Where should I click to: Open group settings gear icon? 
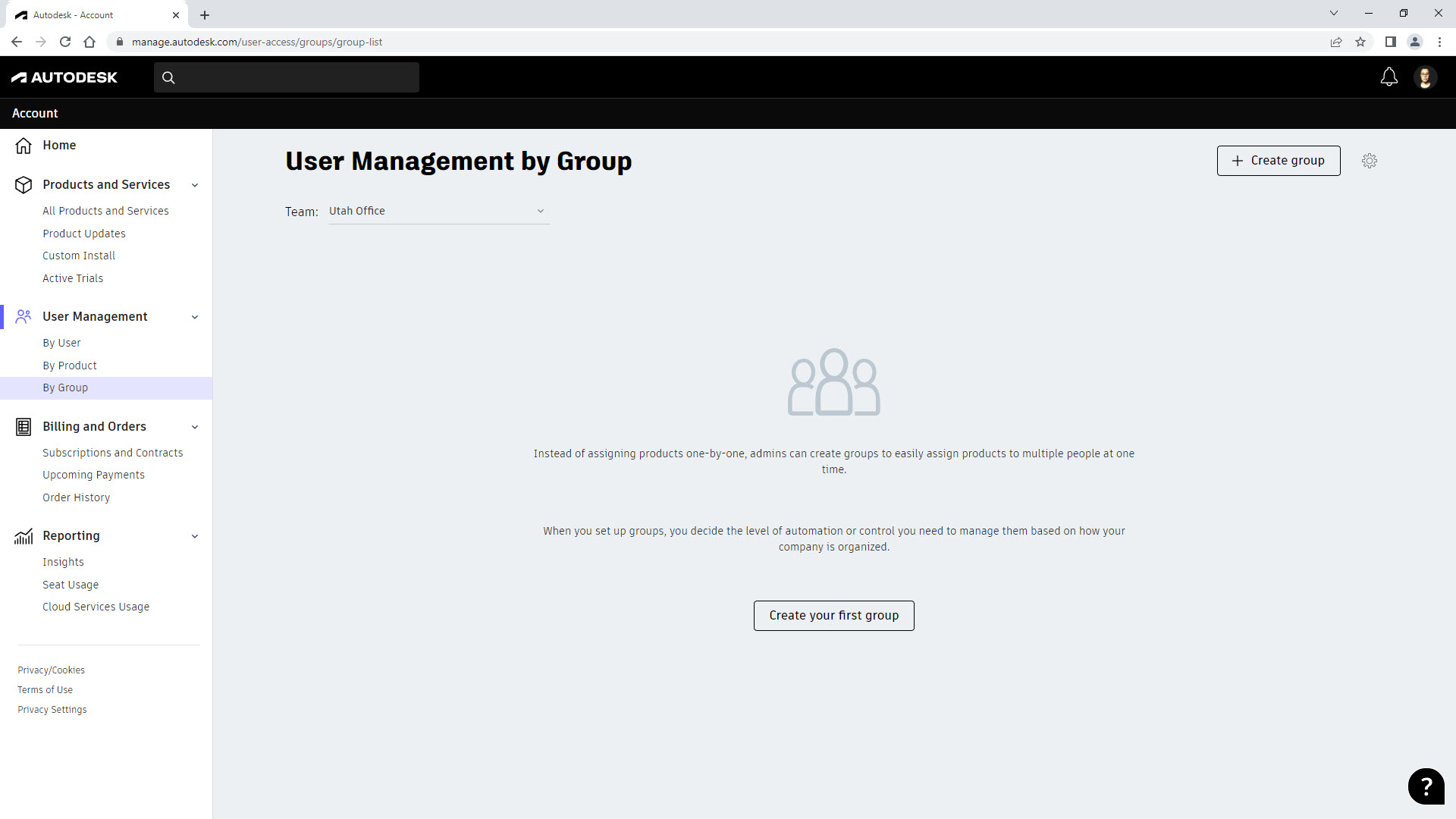[x=1369, y=161]
